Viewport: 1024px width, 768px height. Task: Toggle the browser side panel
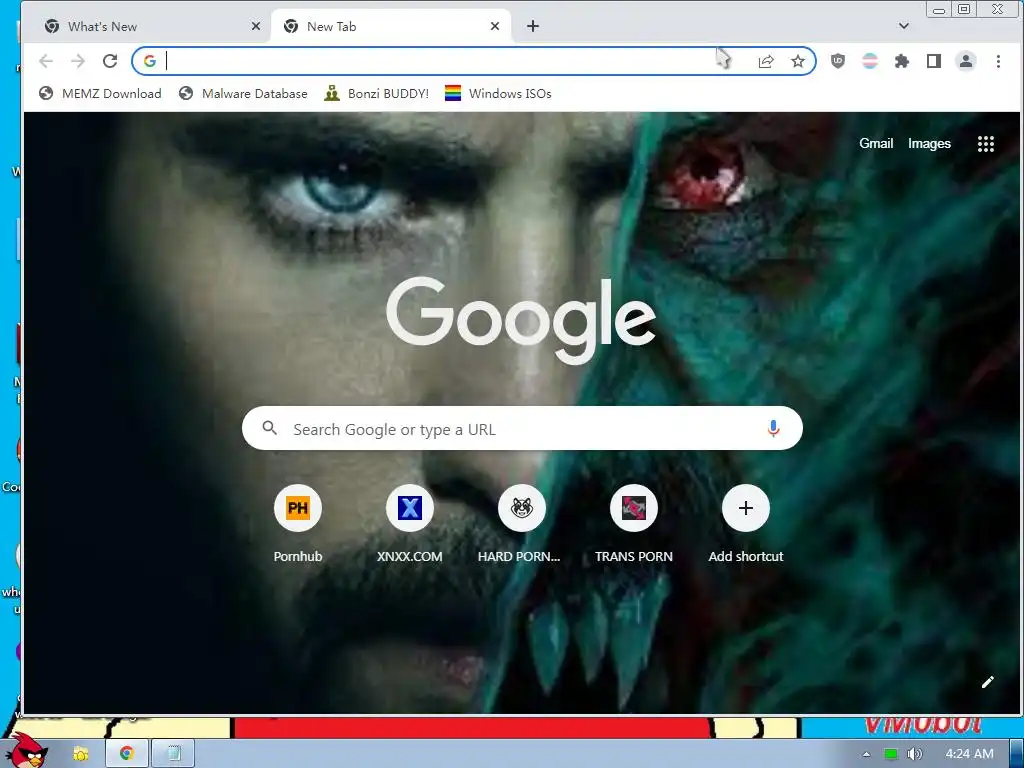[x=934, y=61]
